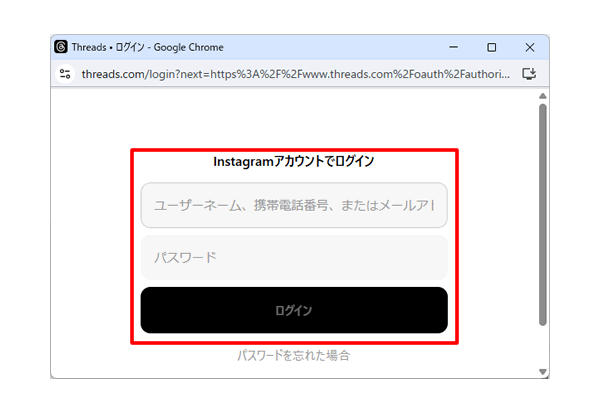Click empty white space above the login heading
This screenshot has width=600, height=414.
click(293, 118)
